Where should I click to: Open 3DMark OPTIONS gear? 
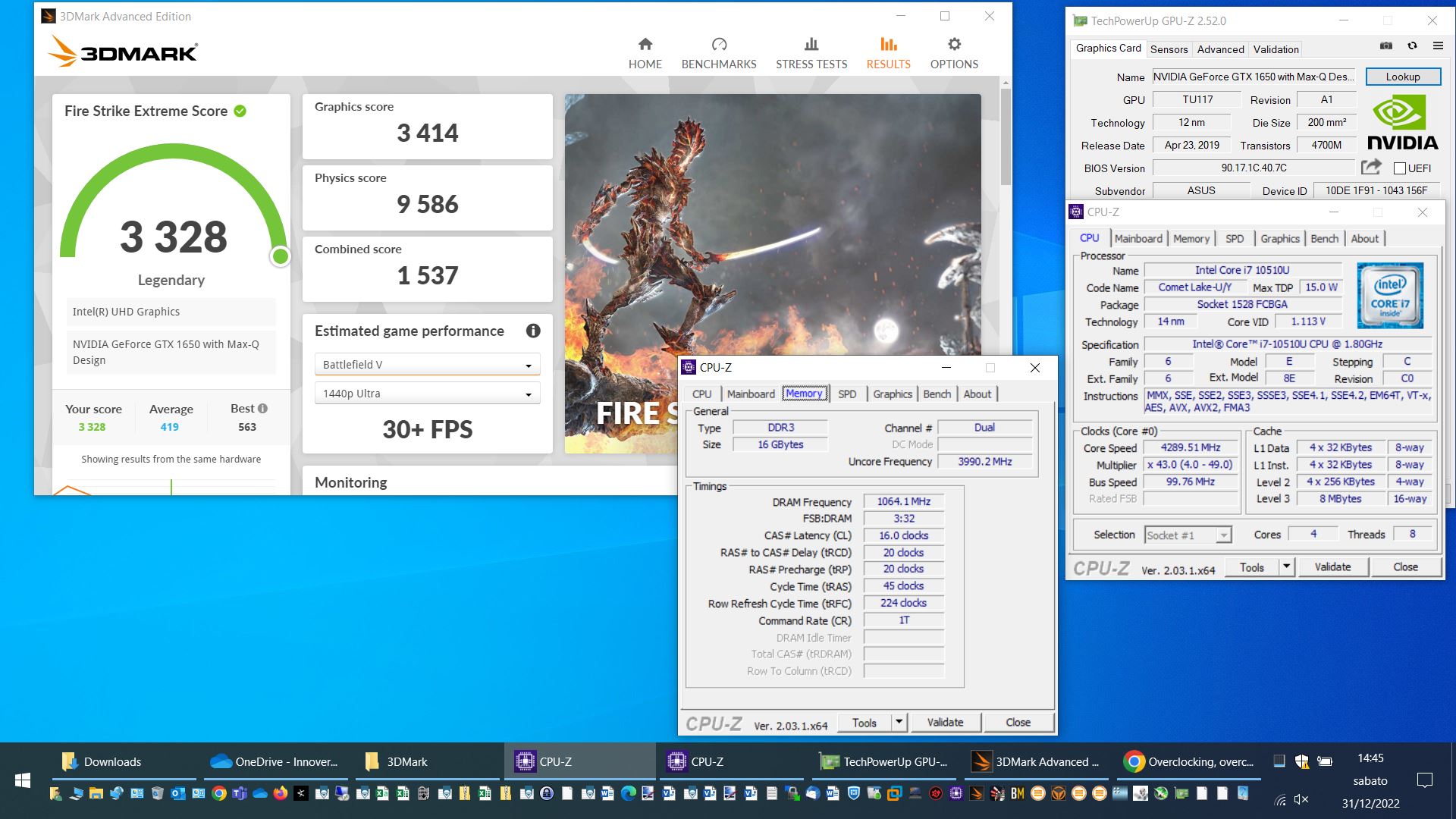coord(954,53)
